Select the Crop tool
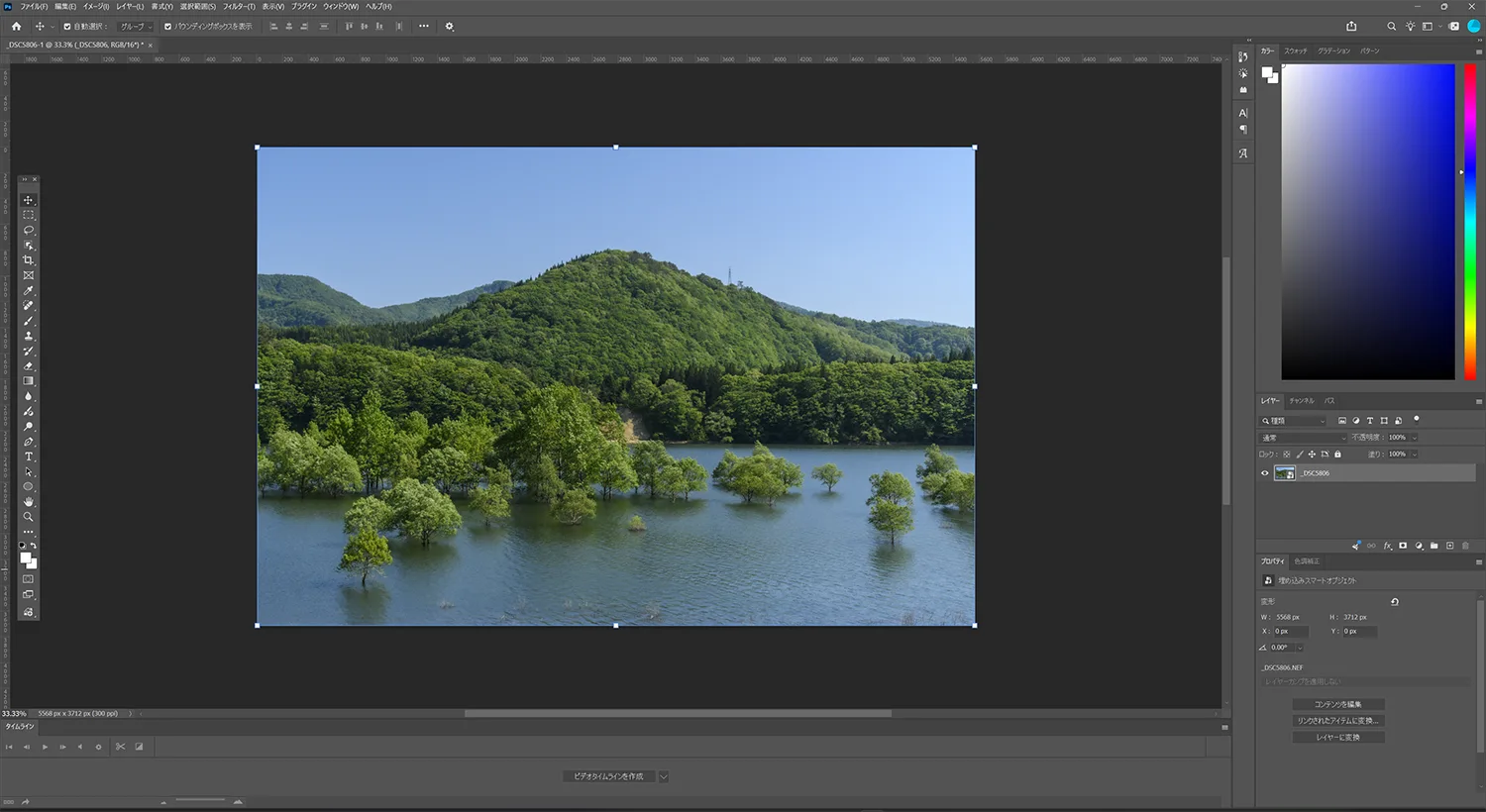This screenshot has width=1486, height=812. point(28,260)
